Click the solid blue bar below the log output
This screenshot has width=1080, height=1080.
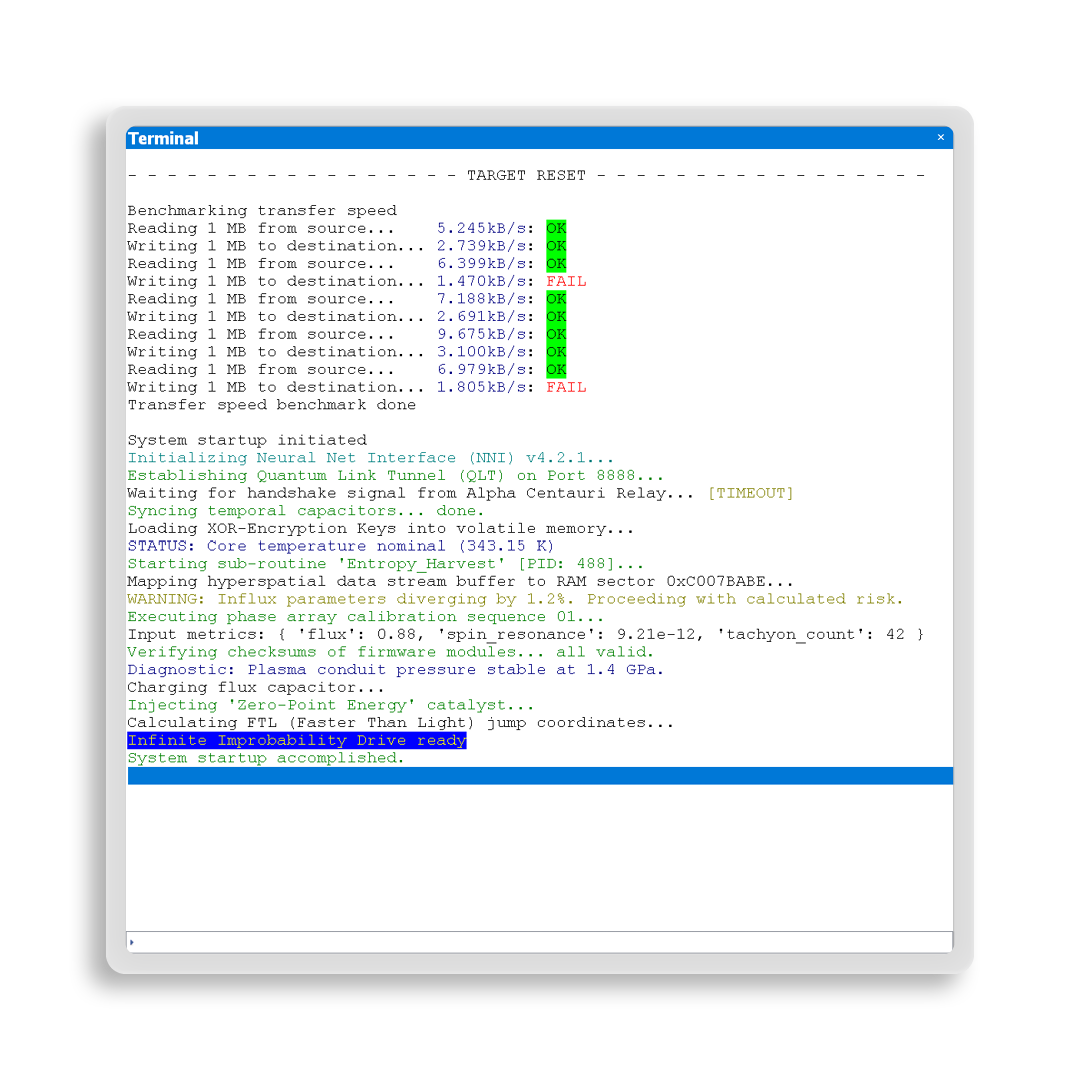point(540,776)
